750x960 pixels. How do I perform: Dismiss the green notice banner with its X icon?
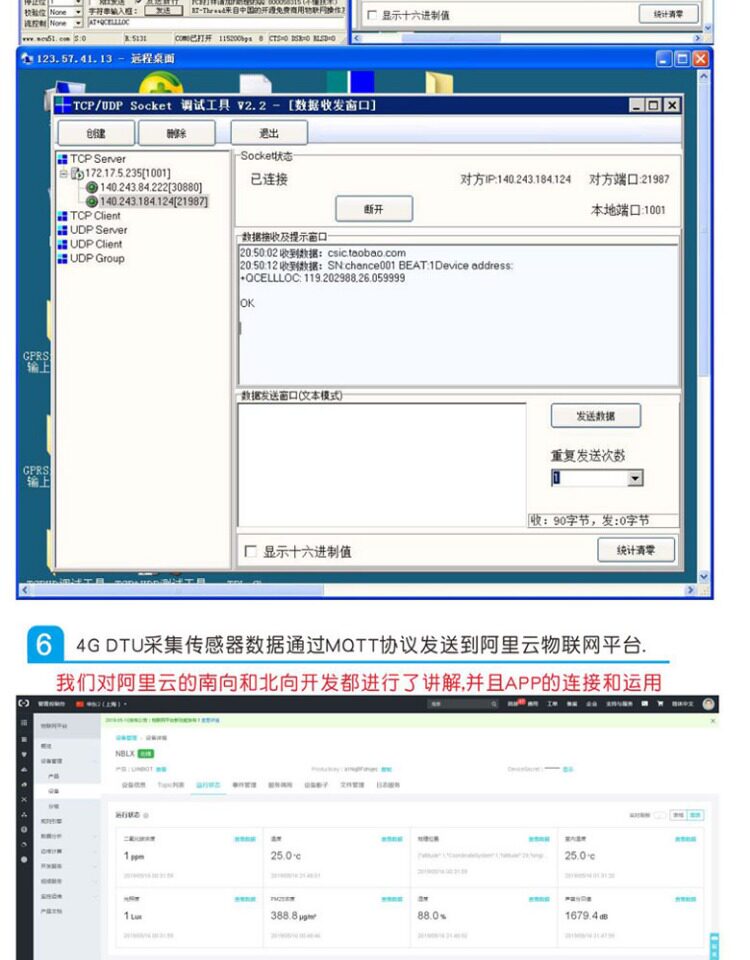point(712,721)
